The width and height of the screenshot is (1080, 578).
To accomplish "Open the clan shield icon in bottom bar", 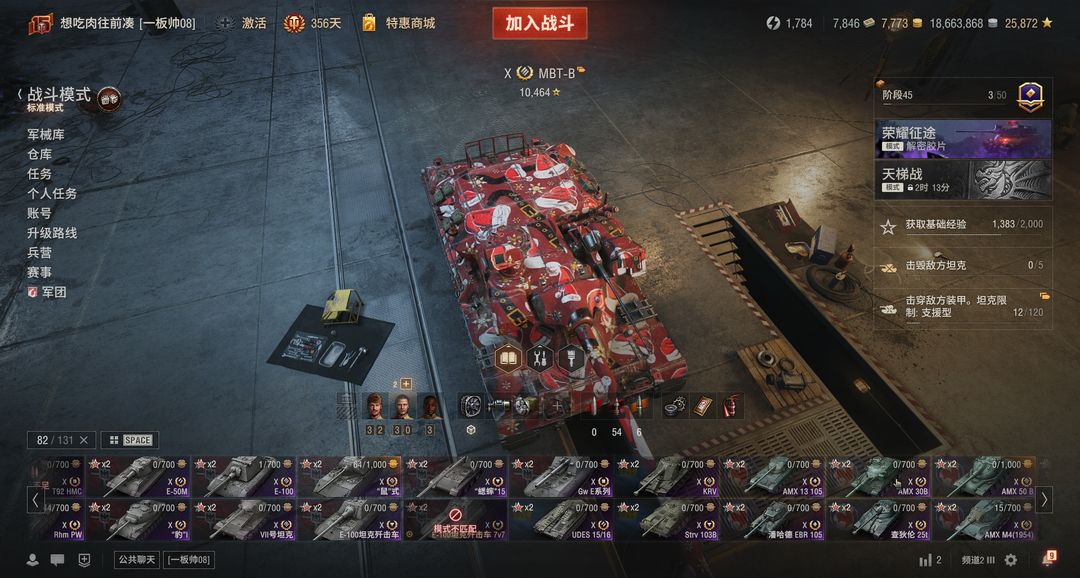I will click(84, 560).
